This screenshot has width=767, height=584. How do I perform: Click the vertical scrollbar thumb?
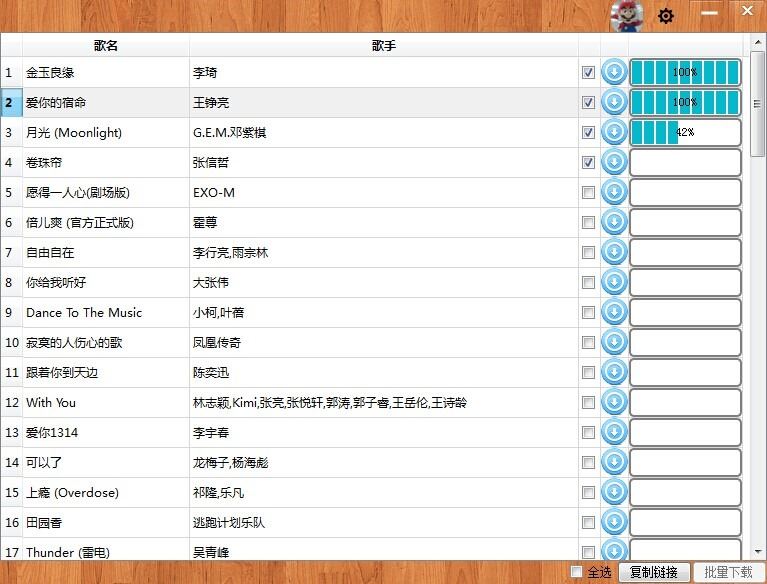758,103
